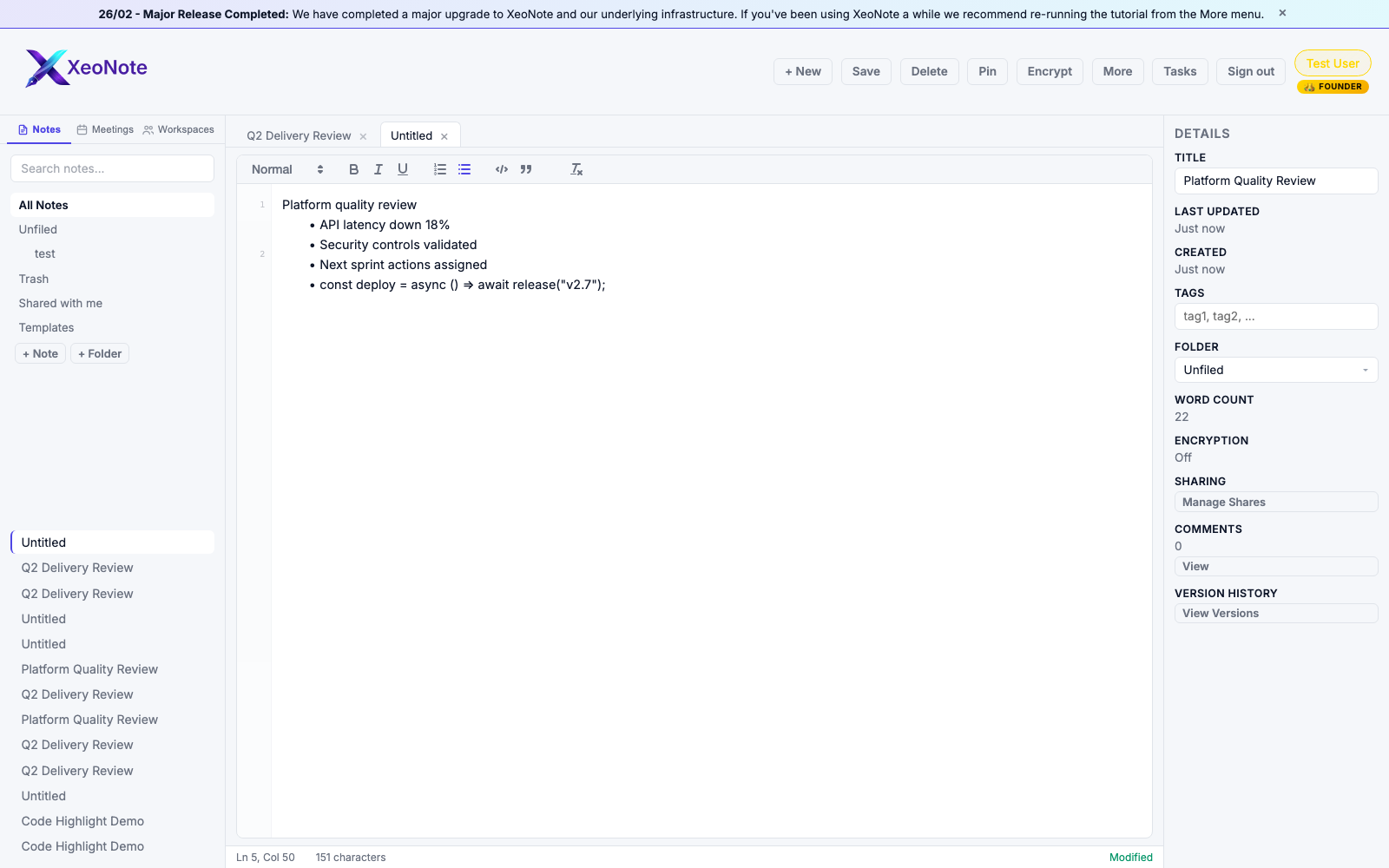Screen dimensions: 1389x868
Task: Pin the current note
Action: pyautogui.click(x=986, y=71)
